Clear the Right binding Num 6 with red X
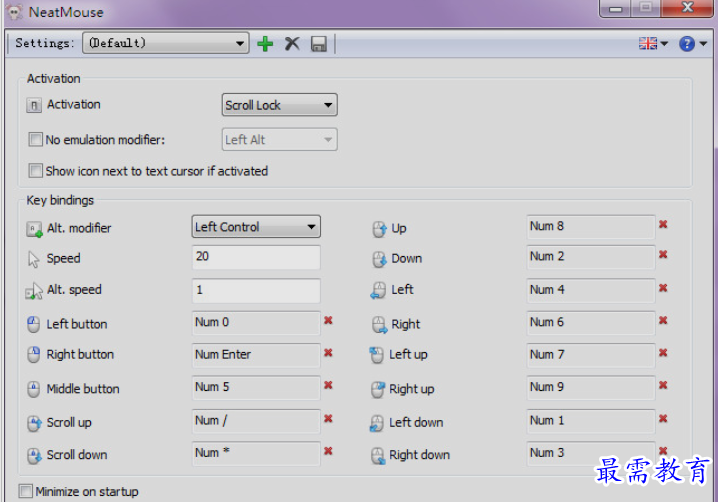The image size is (718, 502). pyautogui.click(x=663, y=320)
